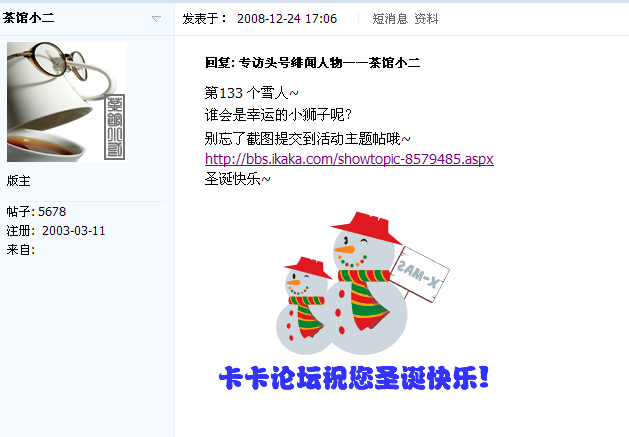The image size is (629, 437).
Task: Click the 帖子: 5678 post count
Action: point(36,211)
